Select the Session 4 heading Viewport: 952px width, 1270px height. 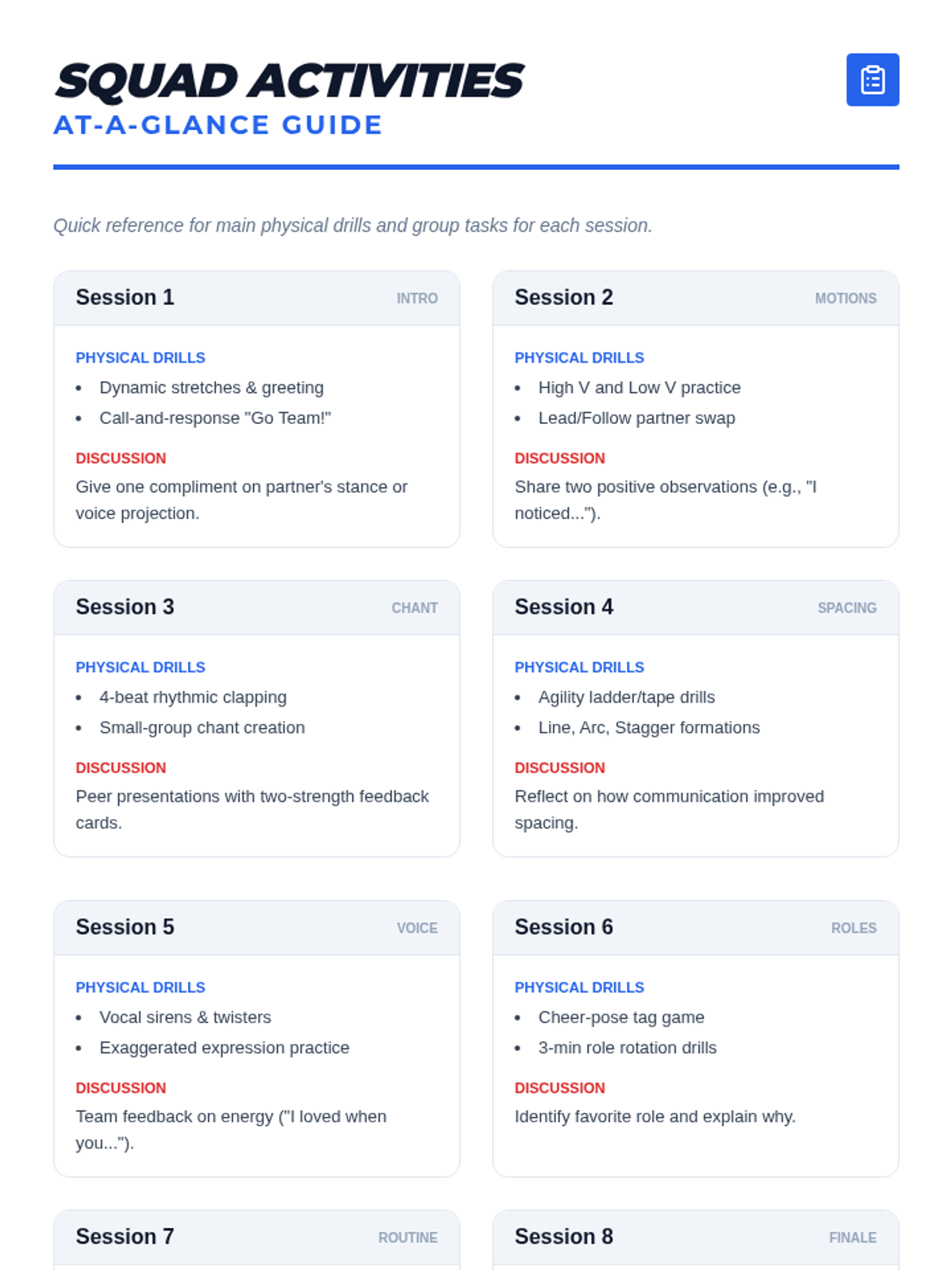click(563, 607)
